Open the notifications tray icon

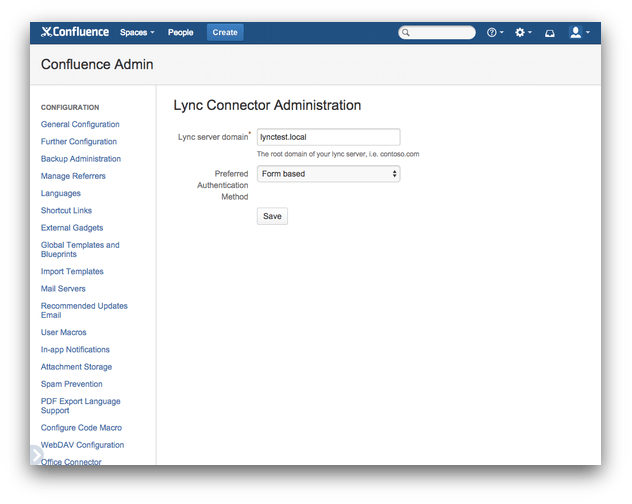(549, 33)
